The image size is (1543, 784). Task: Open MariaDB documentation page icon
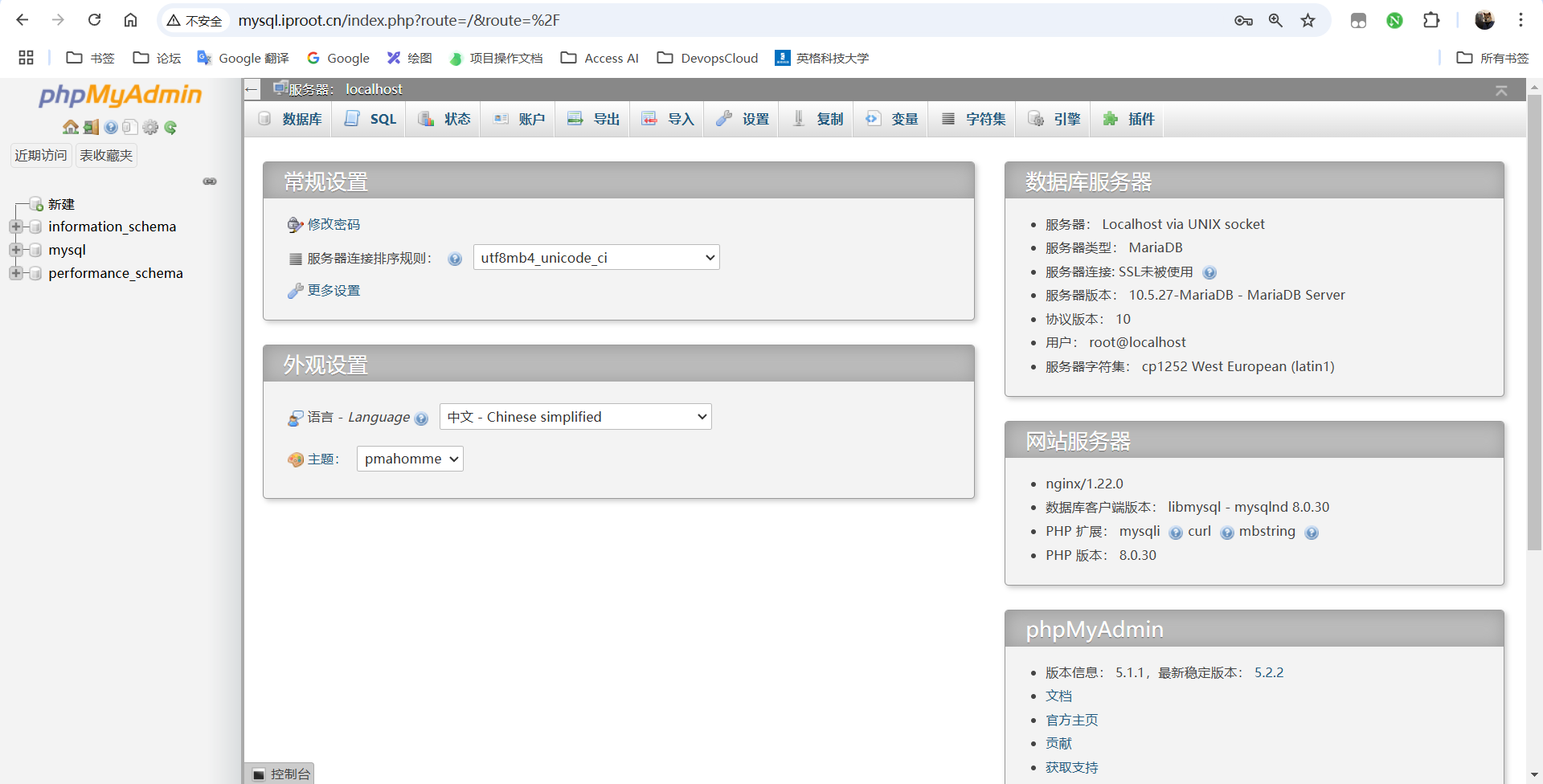coord(129,127)
